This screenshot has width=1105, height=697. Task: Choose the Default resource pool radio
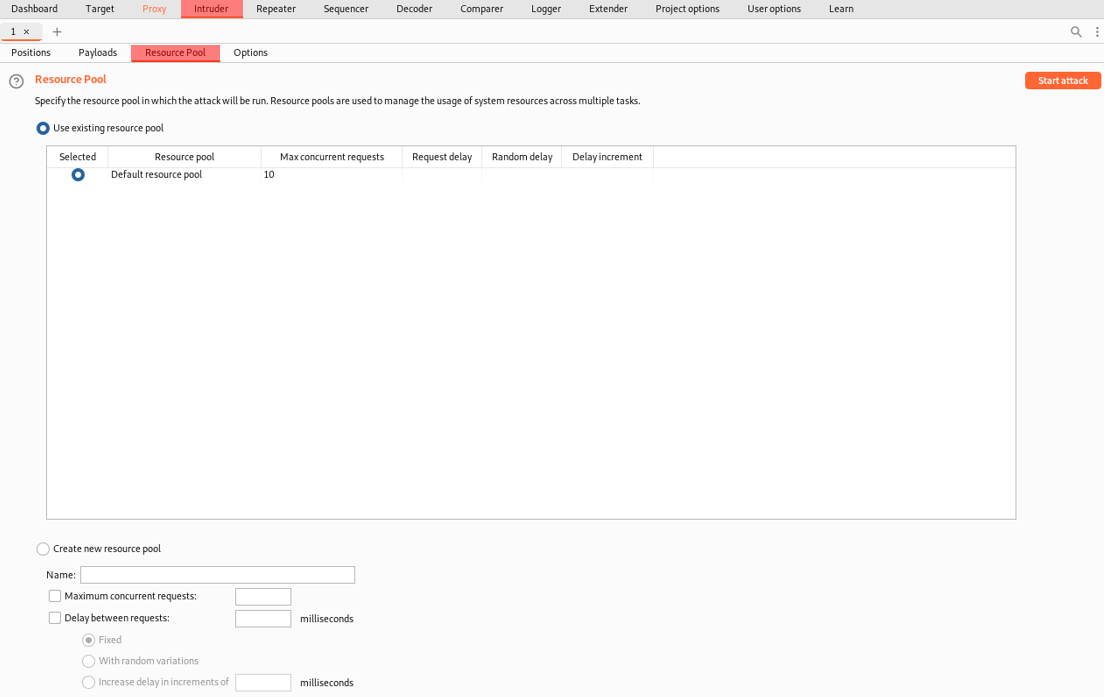[x=78, y=175]
